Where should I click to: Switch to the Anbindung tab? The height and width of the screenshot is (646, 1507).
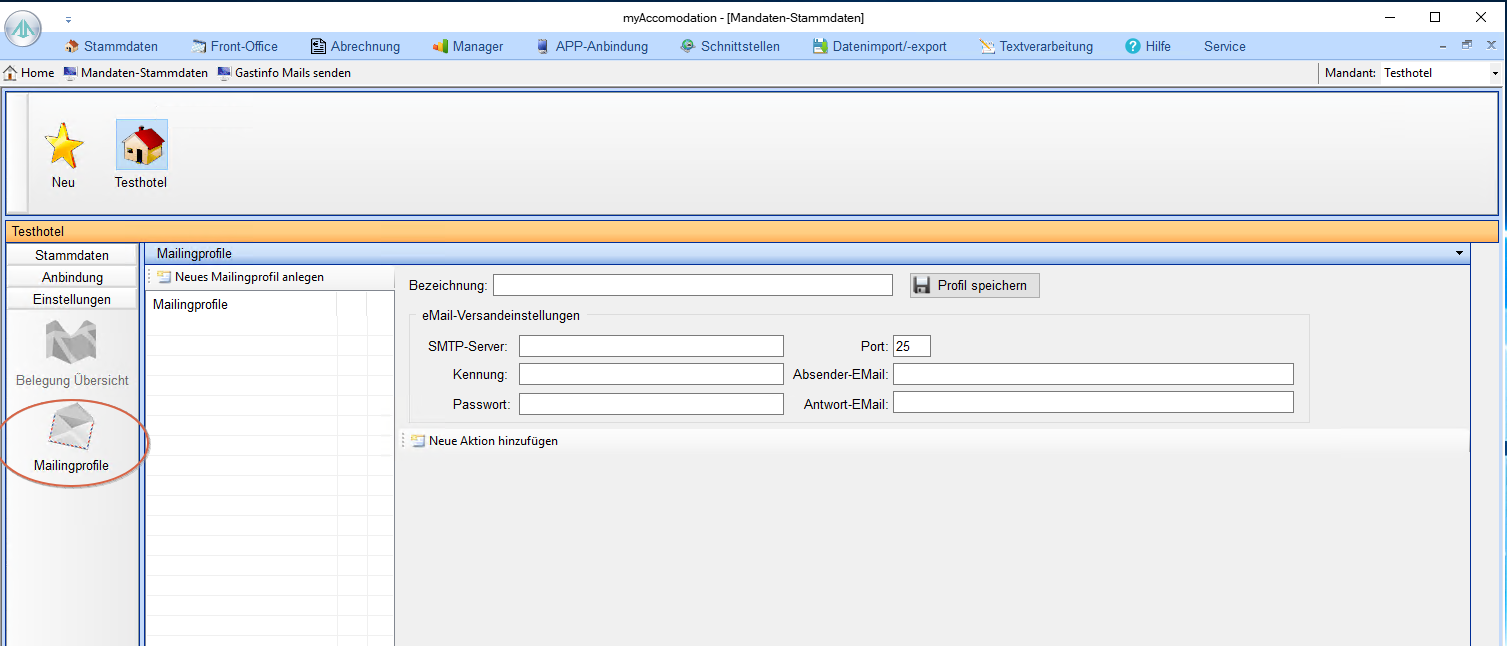tap(72, 277)
